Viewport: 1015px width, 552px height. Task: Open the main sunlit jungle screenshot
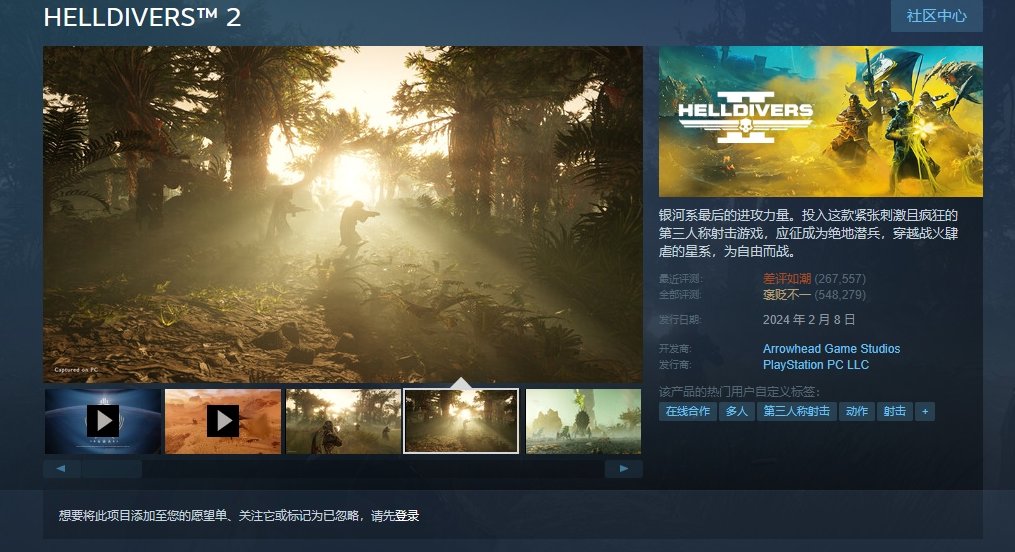click(343, 214)
